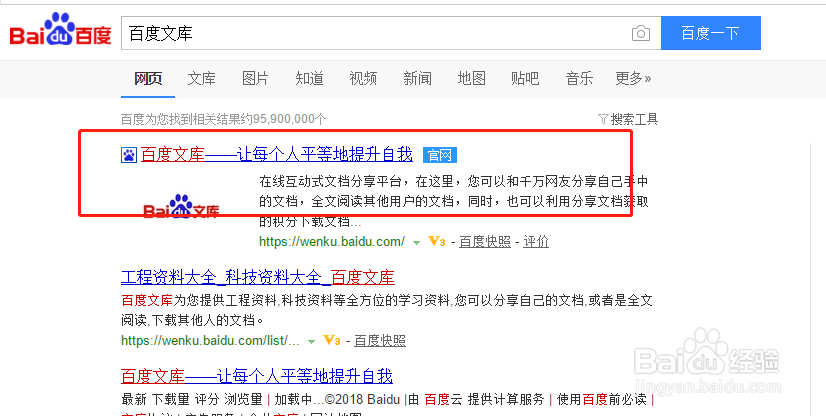Open 百度快照 of the first result
This screenshot has height=416, width=826.
(x=485, y=242)
